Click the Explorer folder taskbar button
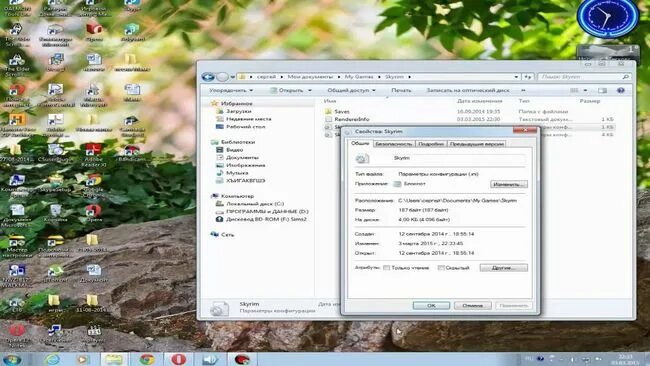 (x=114, y=359)
